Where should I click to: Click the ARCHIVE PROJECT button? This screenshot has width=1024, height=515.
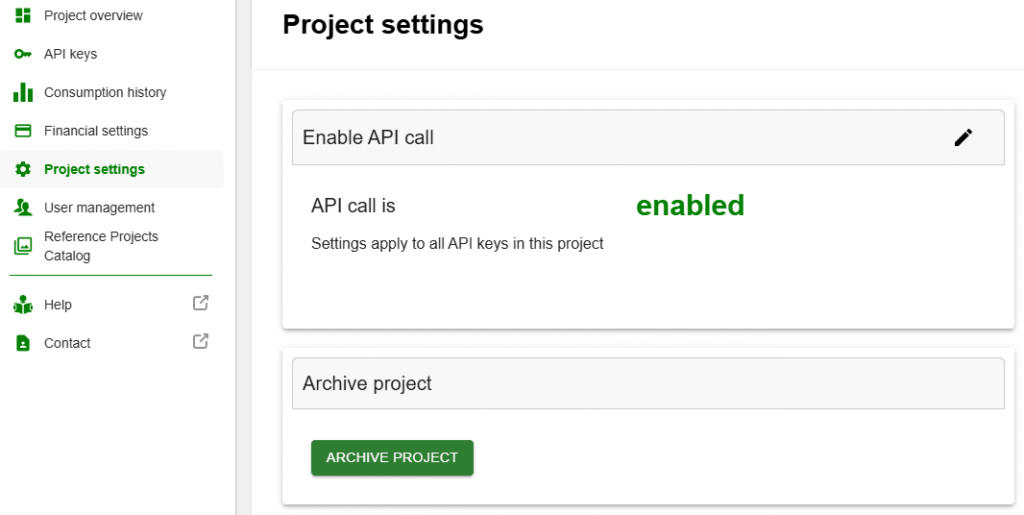tap(392, 458)
